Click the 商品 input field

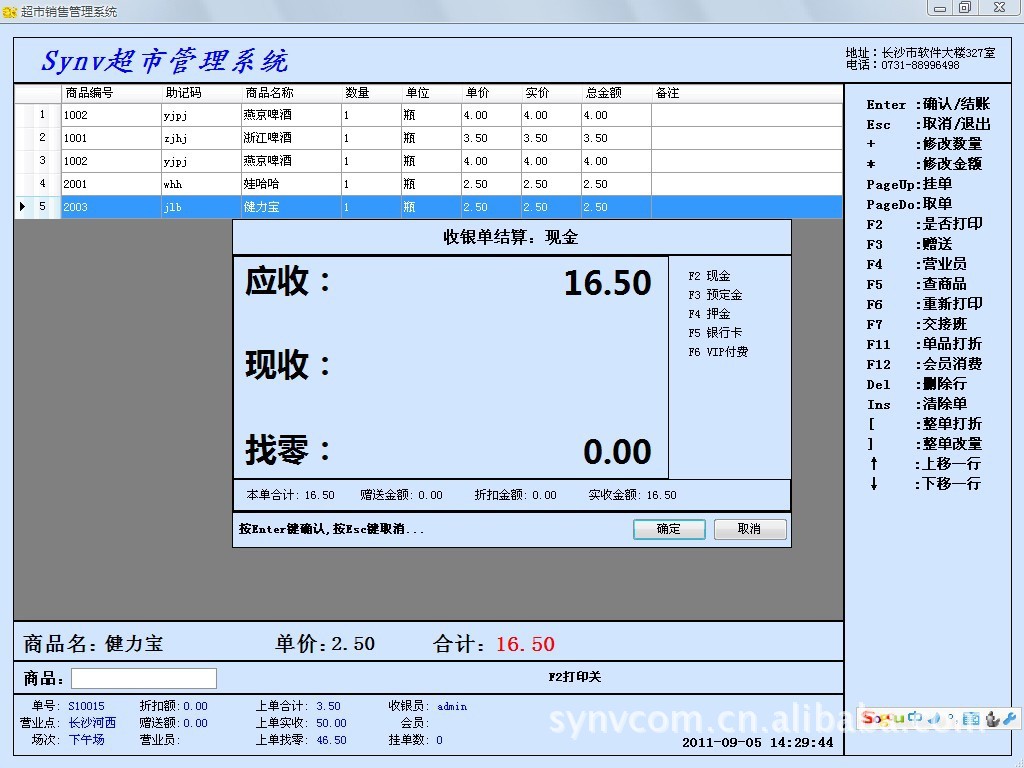click(x=143, y=678)
